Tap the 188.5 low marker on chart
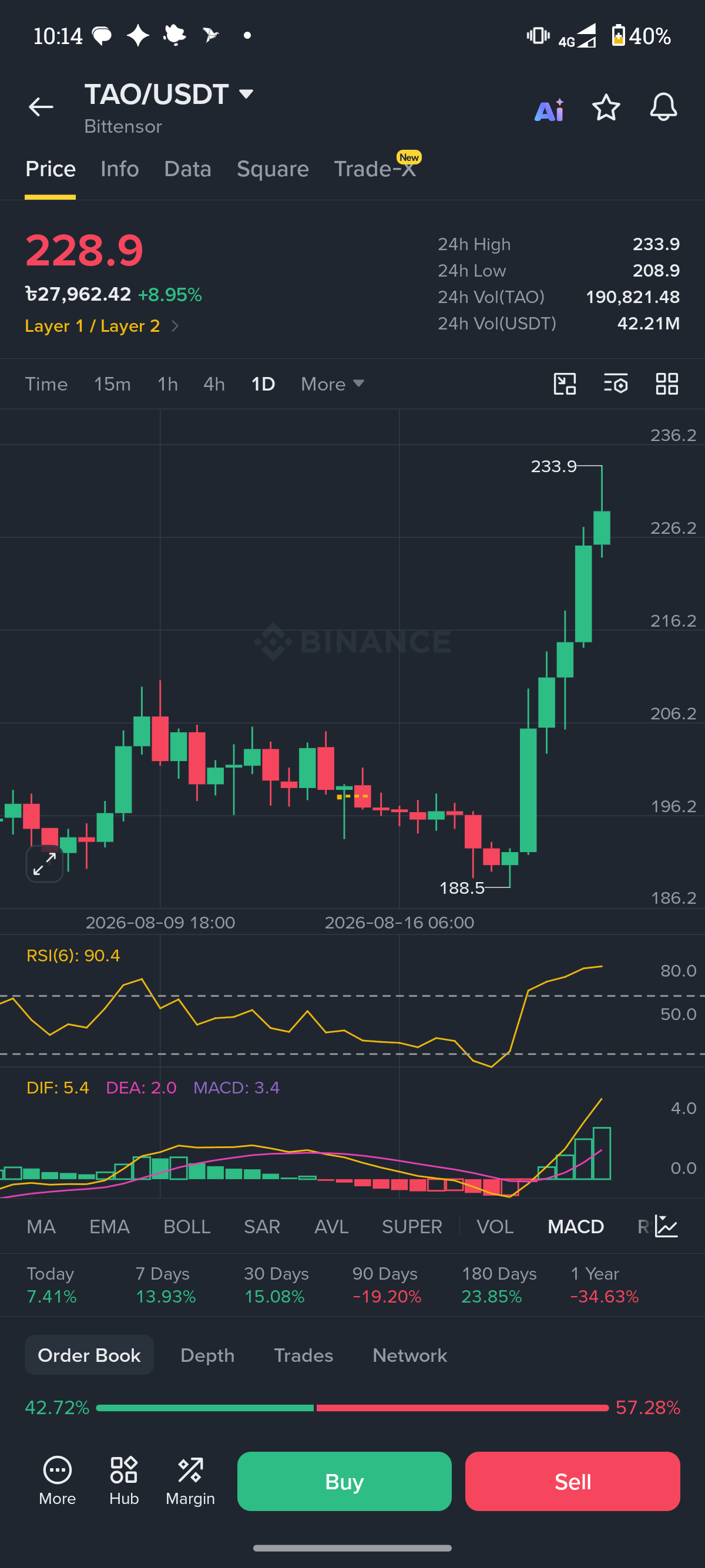This screenshot has width=705, height=1568. (462, 888)
